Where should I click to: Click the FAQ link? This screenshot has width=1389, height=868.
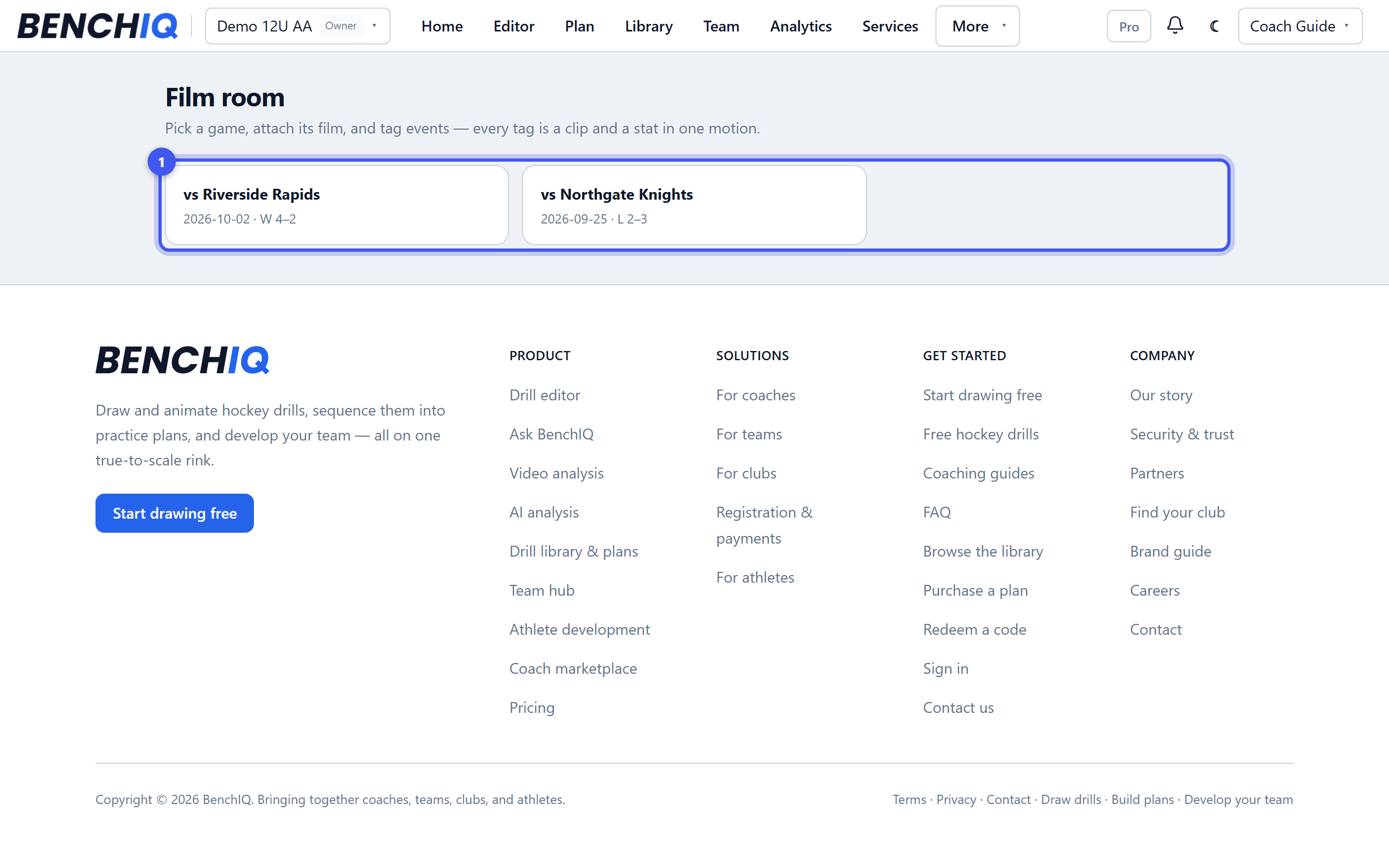tap(936, 512)
